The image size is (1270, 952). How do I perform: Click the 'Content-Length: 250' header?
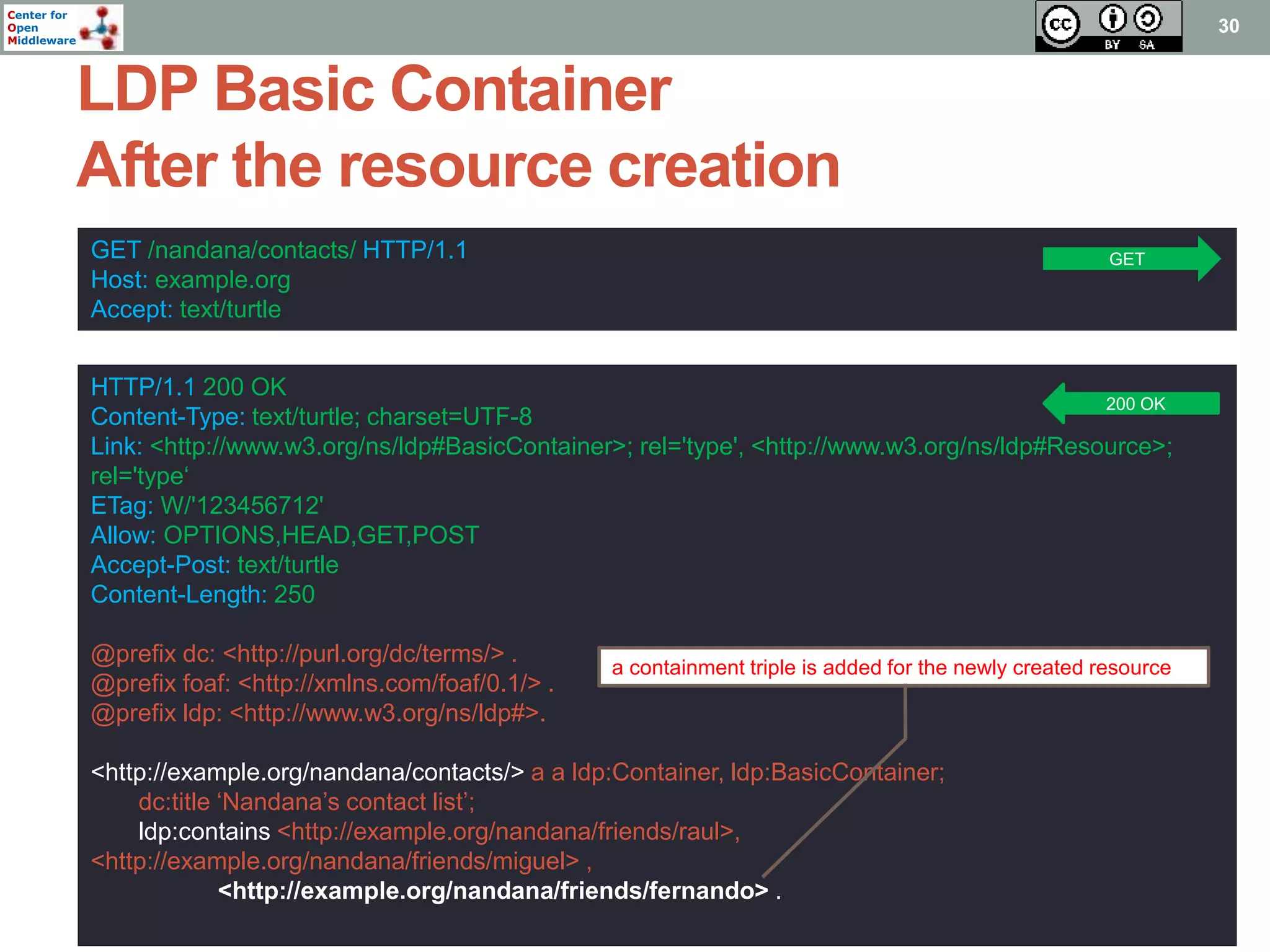[x=203, y=595]
